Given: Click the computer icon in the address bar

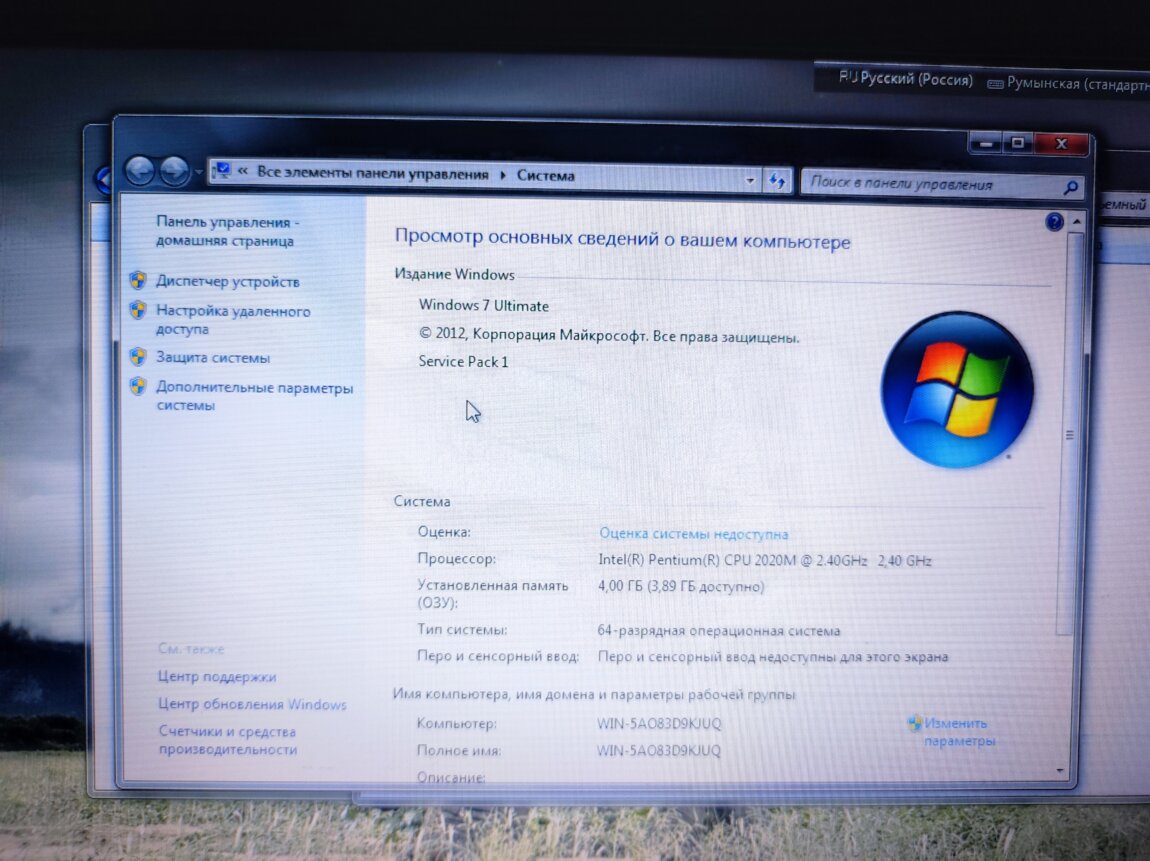Looking at the screenshot, I should coord(222,172).
